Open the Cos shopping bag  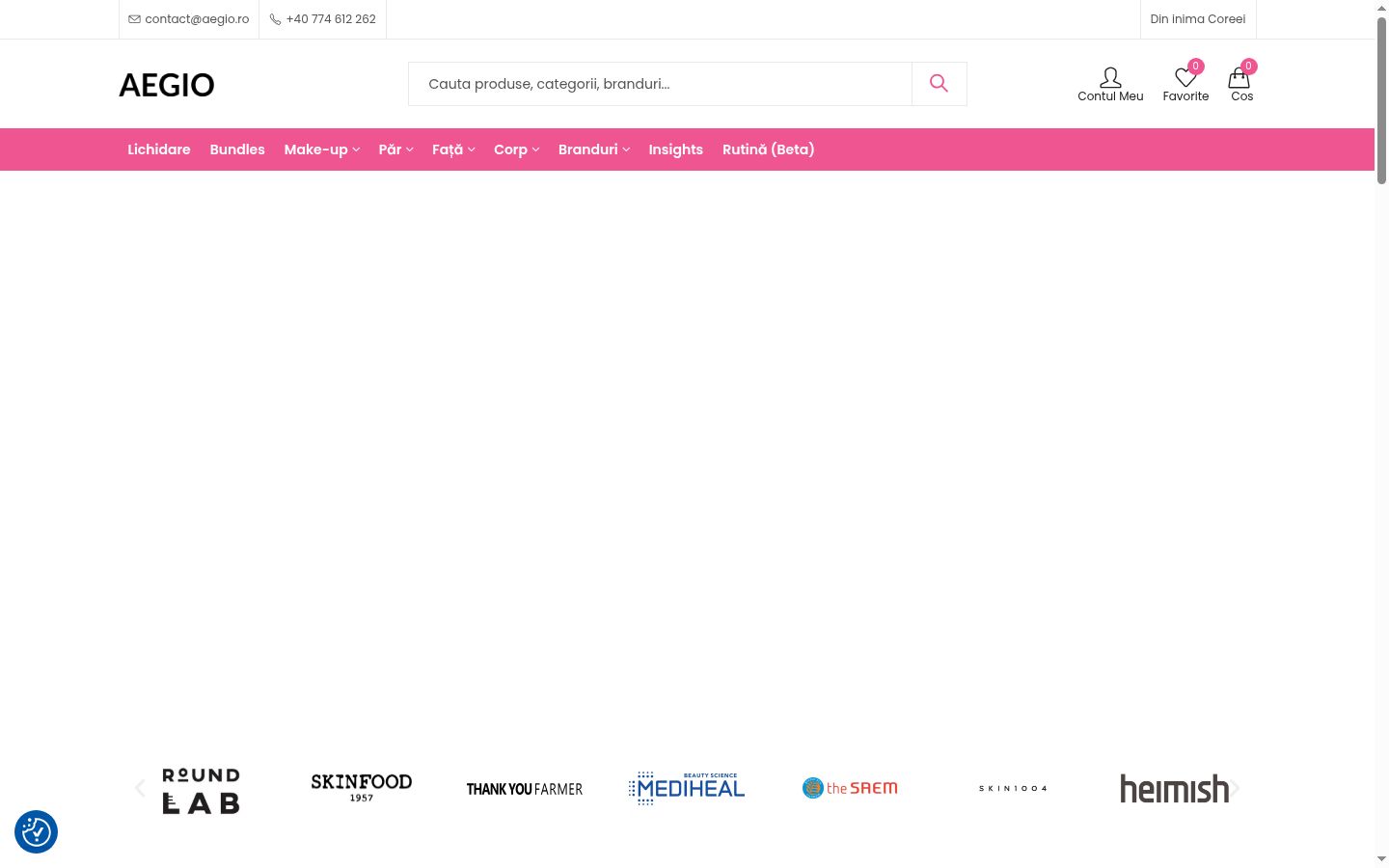(1241, 84)
